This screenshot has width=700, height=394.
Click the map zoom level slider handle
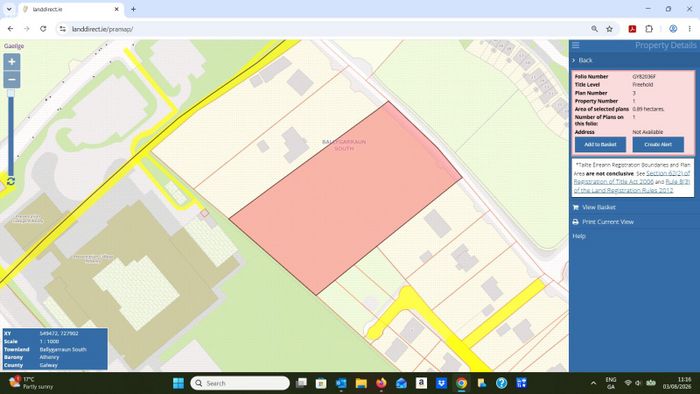pyautogui.click(x=11, y=93)
